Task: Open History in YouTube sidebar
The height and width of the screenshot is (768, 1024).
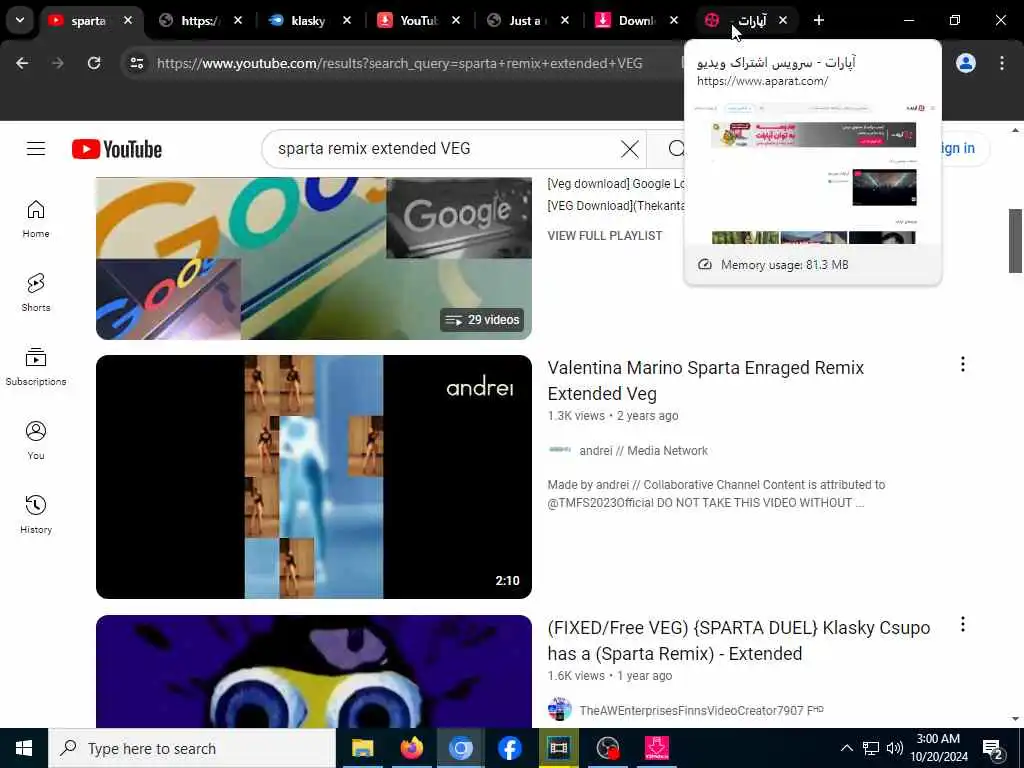Action: [x=36, y=515]
